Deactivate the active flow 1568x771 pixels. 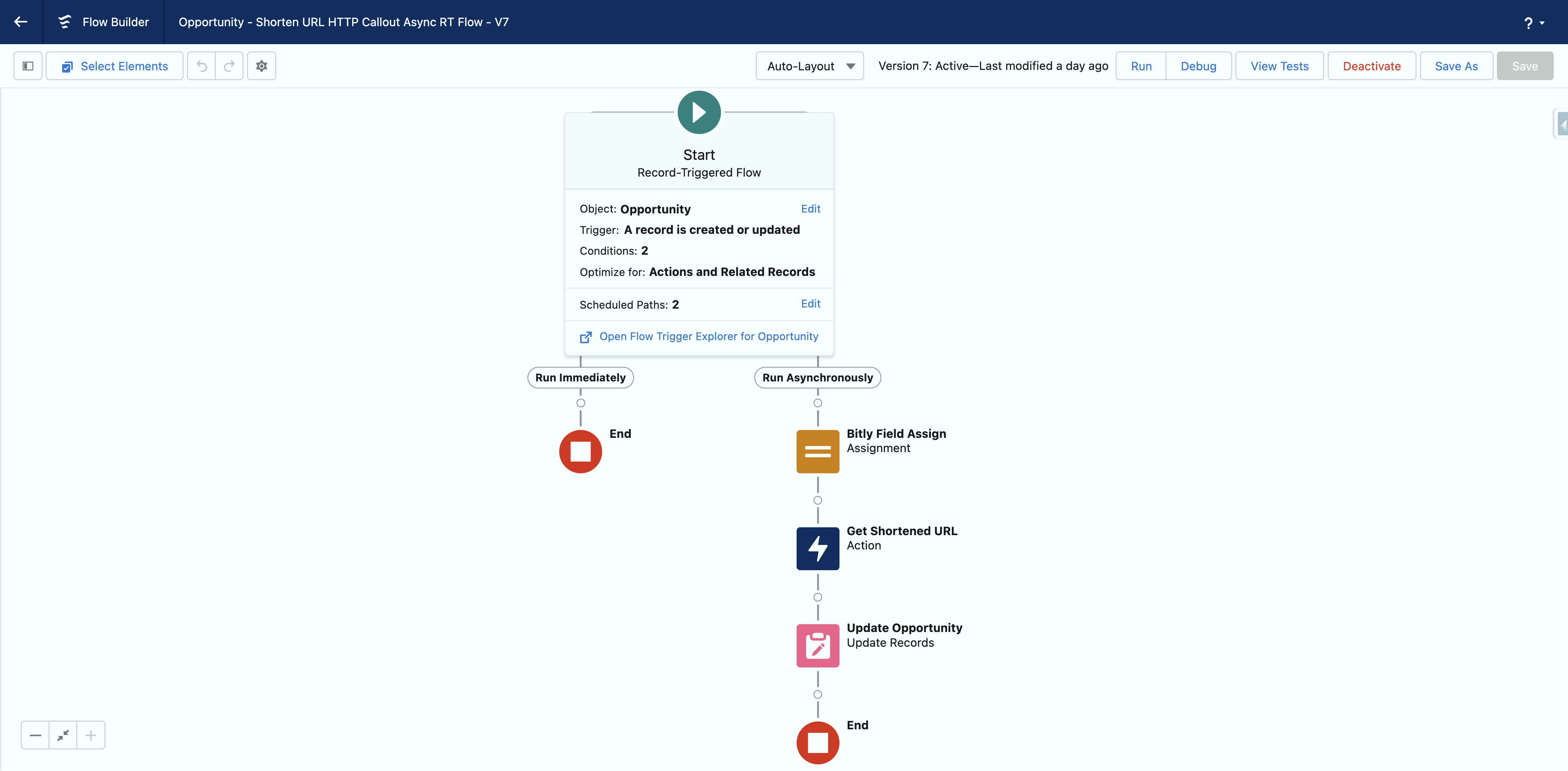point(1371,66)
